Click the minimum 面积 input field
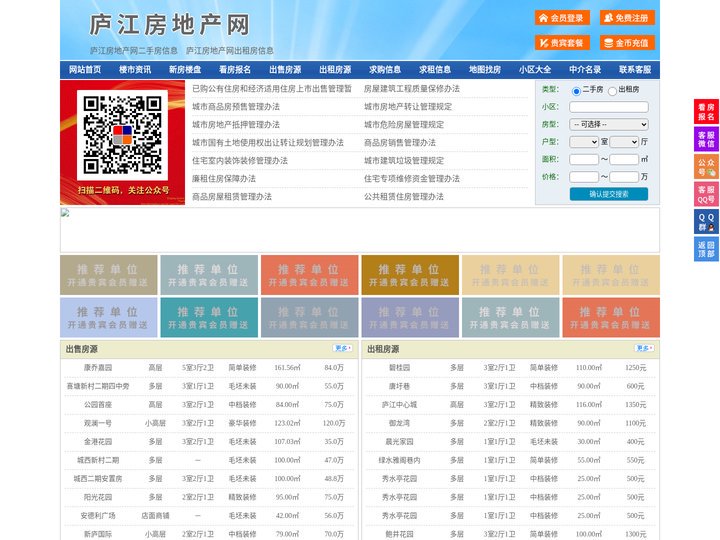This screenshot has width=720, height=540. [x=584, y=159]
